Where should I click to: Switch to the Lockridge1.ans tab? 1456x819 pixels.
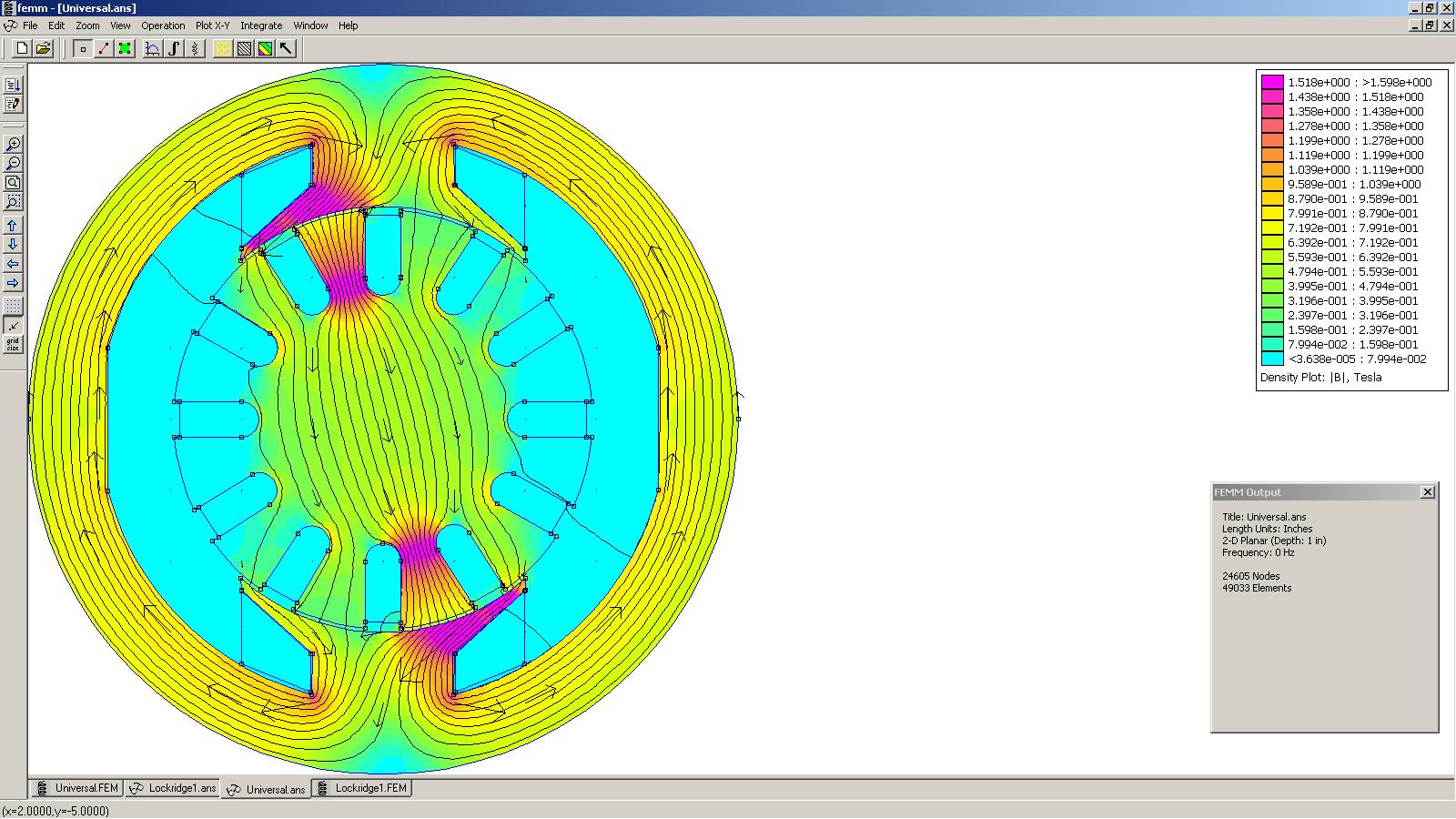(x=174, y=788)
